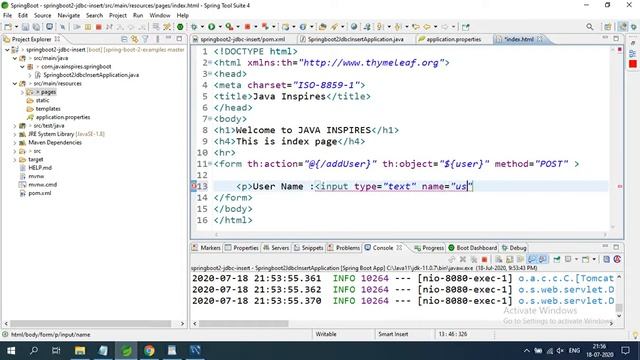Close the index.html editor tab
Screen dimensions: 640x360
tap(540, 39)
